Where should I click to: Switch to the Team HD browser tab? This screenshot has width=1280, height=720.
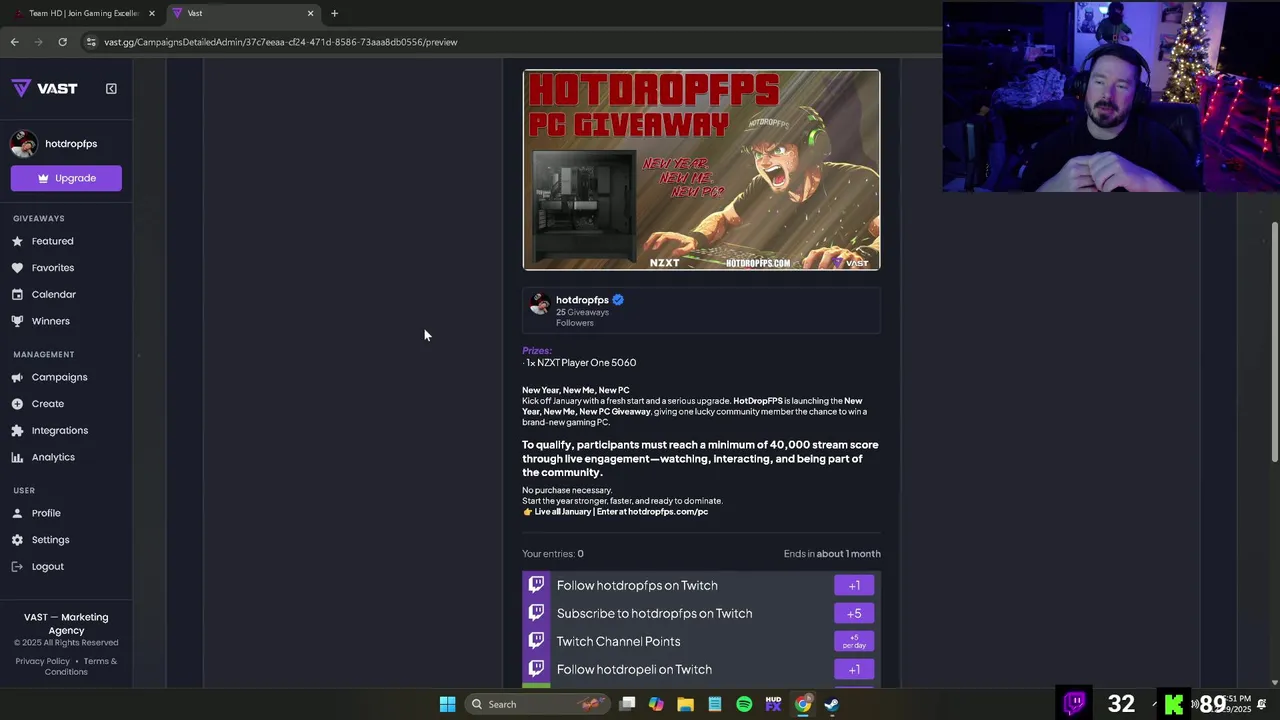pos(84,13)
